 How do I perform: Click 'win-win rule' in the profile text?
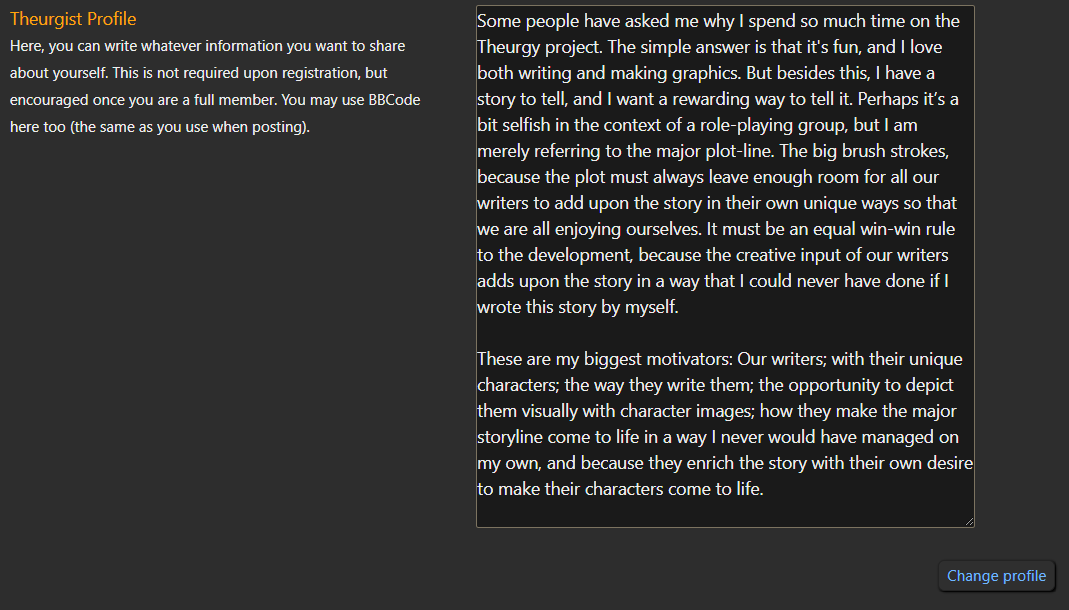(907, 229)
